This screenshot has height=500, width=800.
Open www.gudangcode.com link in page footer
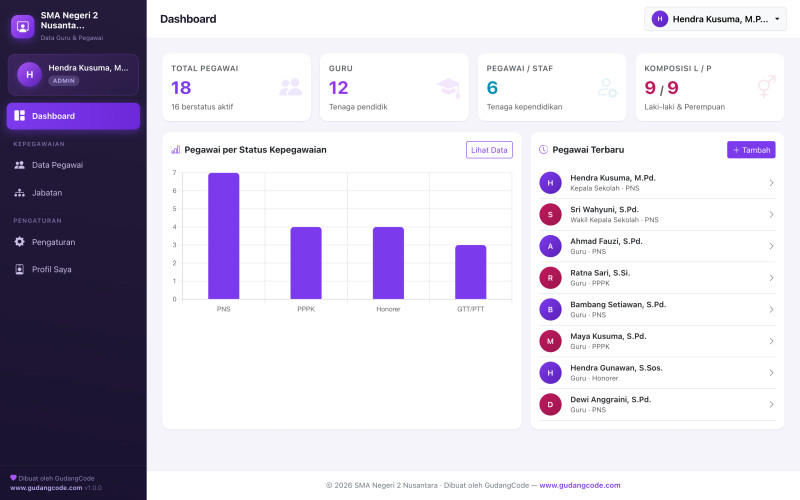(580, 485)
